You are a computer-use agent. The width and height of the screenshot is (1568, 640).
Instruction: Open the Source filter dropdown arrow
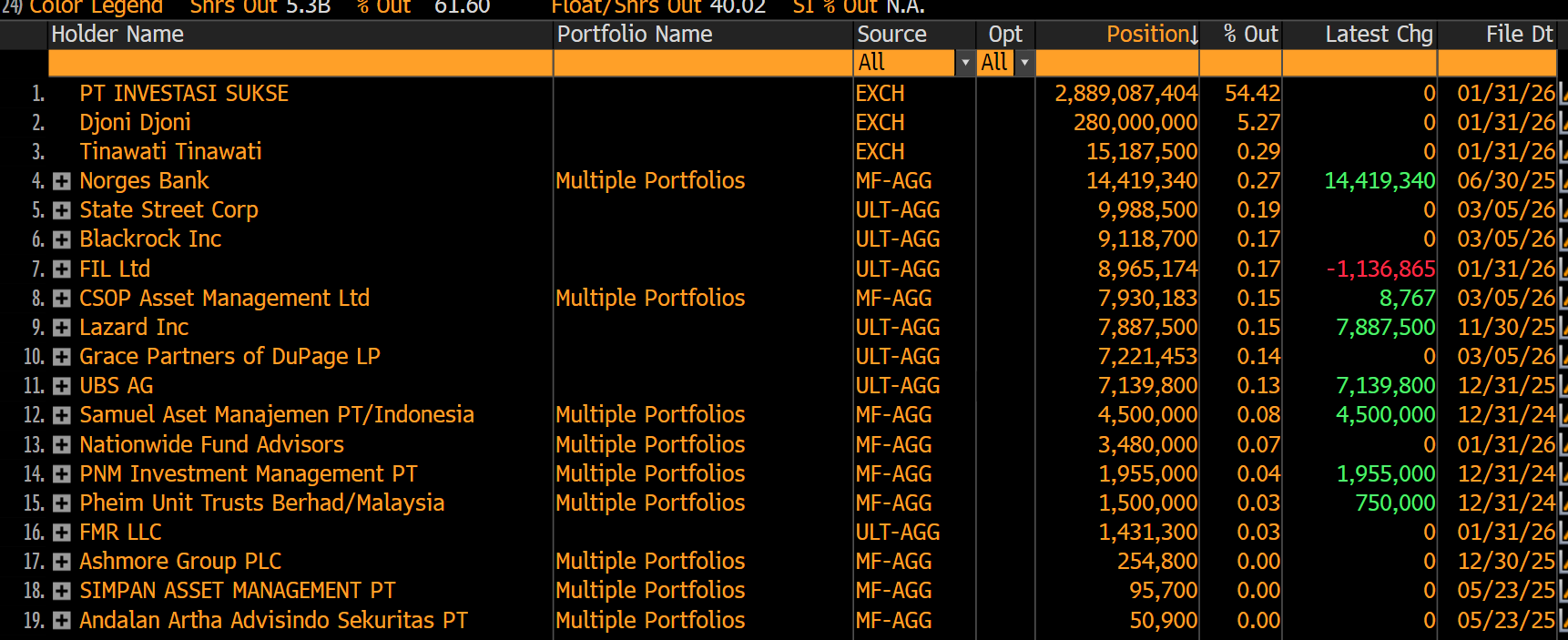[x=965, y=63]
